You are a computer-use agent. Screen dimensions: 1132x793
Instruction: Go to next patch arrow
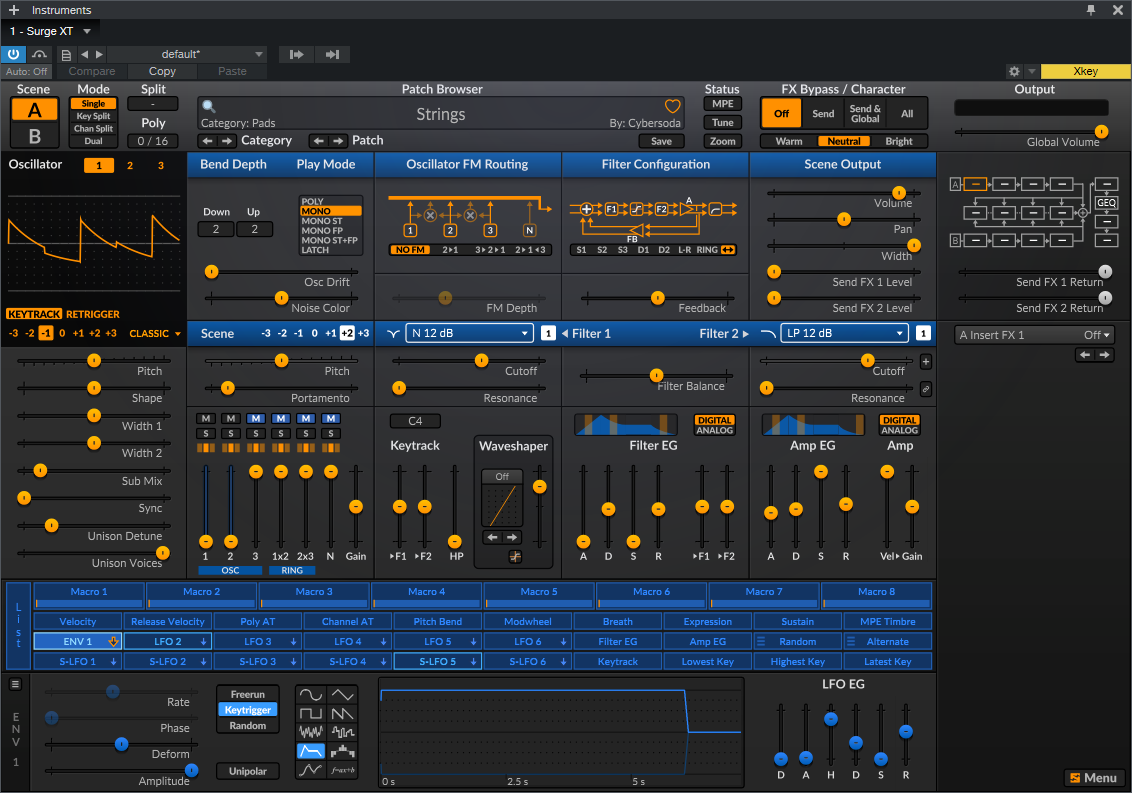click(x=339, y=141)
